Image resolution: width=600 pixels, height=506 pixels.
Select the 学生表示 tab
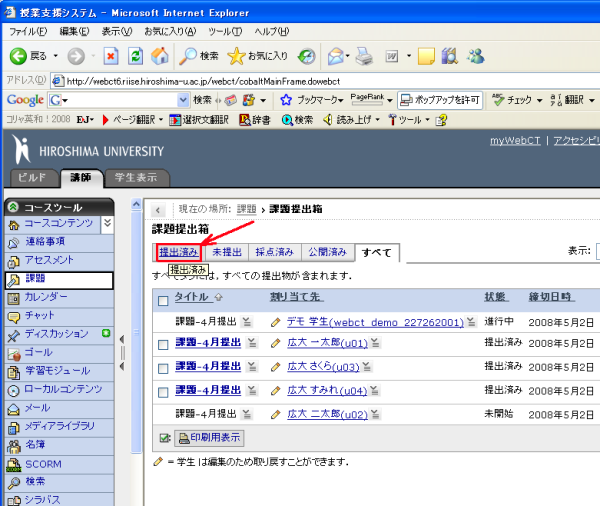pyautogui.click(x=136, y=178)
